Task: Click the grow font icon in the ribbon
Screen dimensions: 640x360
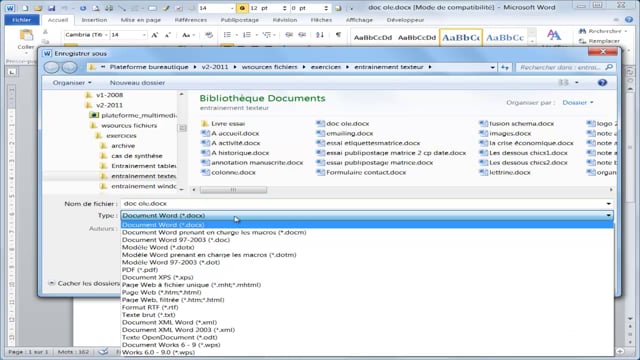Action: click(155, 35)
